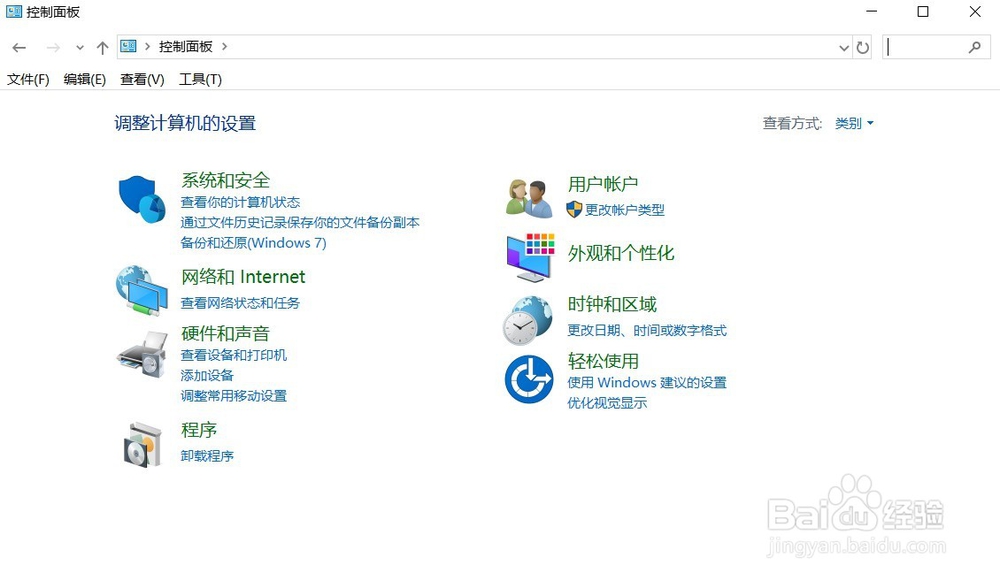
Task: Open 时钟和区域 using the clock icon
Action: 528,319
